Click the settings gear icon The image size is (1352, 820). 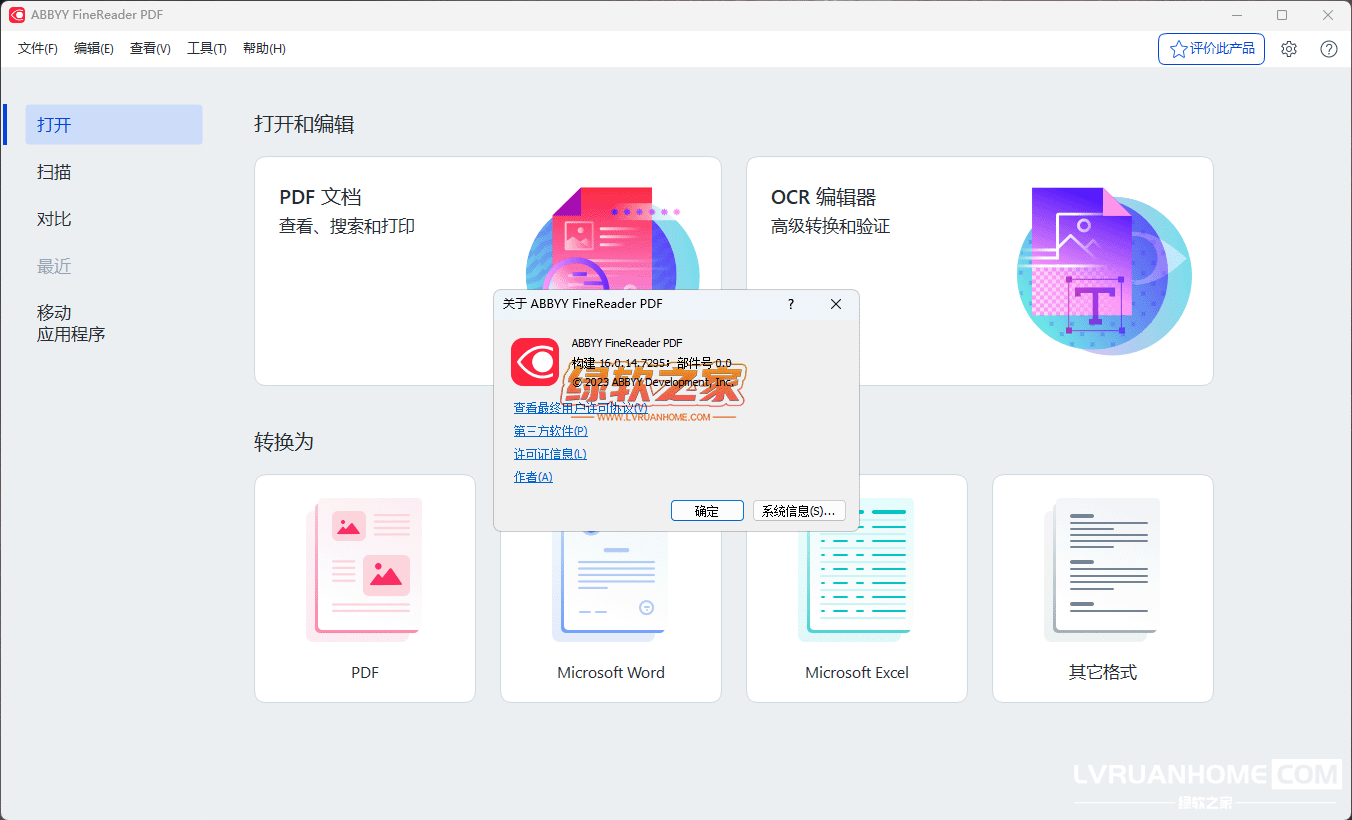(x=1289, y=49)
